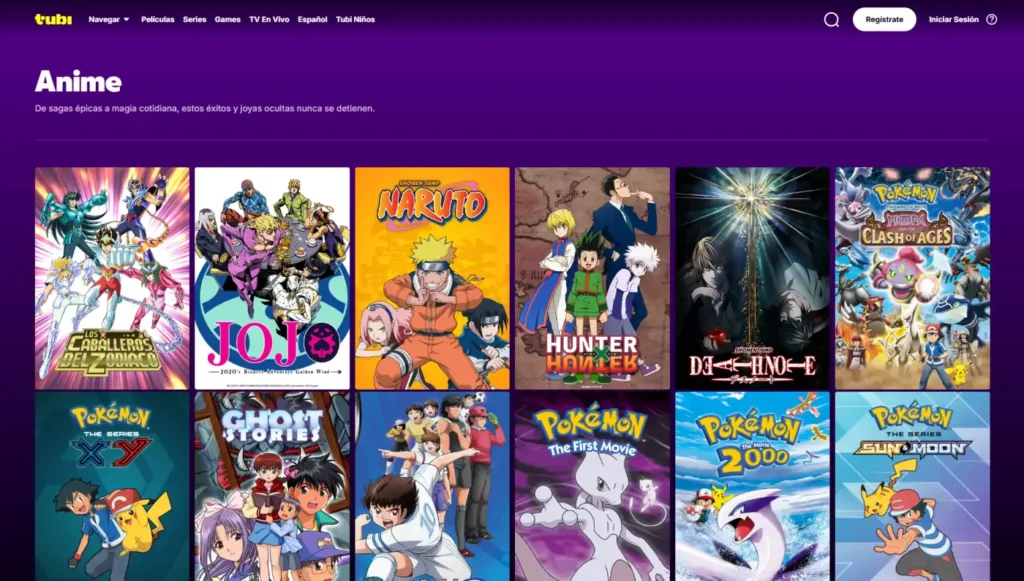This screenshot has width=1024, height=581.
Task: Click the Regístrate button
Action: click(x=884, y=20)
